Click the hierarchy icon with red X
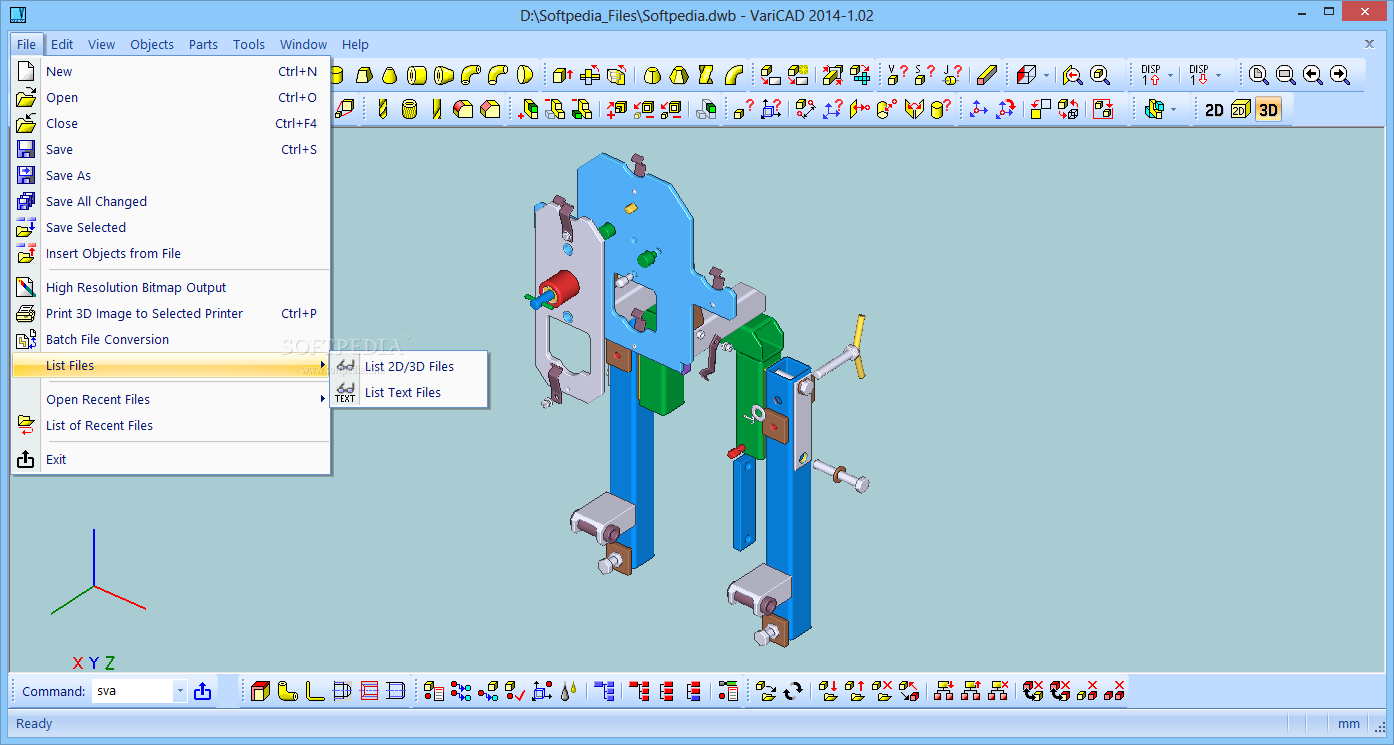1394x745 pixels. (998, 691)
